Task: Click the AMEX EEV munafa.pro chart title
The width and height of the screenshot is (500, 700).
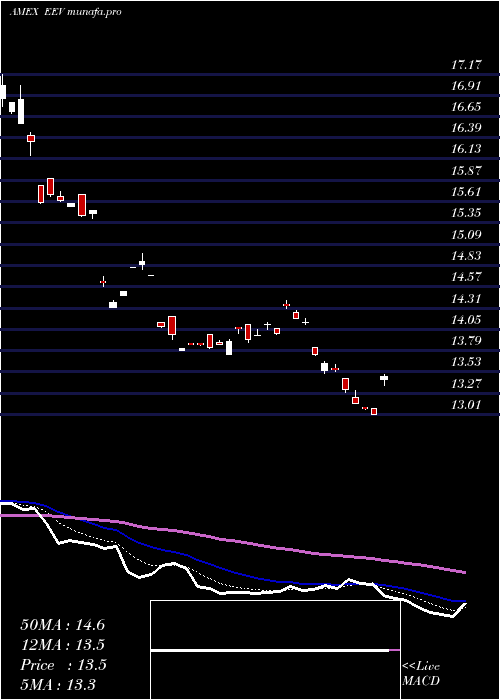Action: (66, 12)
